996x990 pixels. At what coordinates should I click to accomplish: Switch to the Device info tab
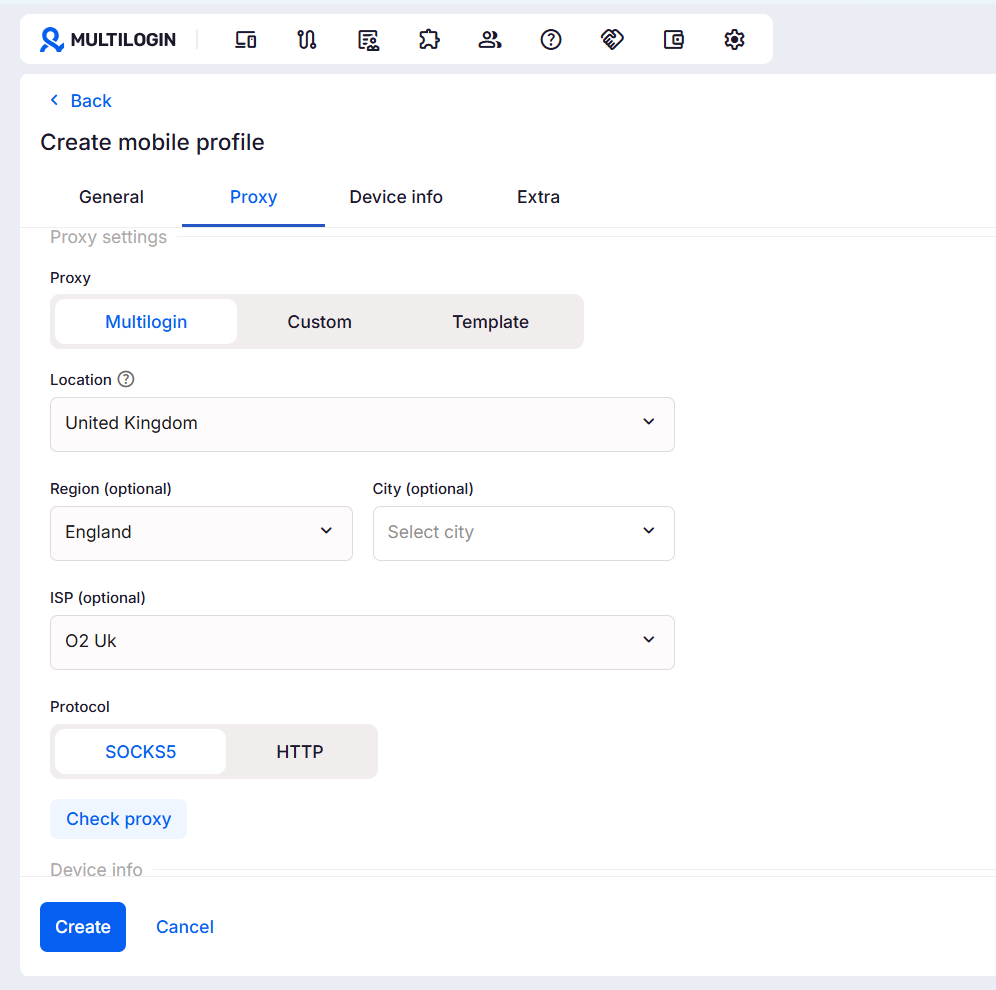tap(396, 197)
